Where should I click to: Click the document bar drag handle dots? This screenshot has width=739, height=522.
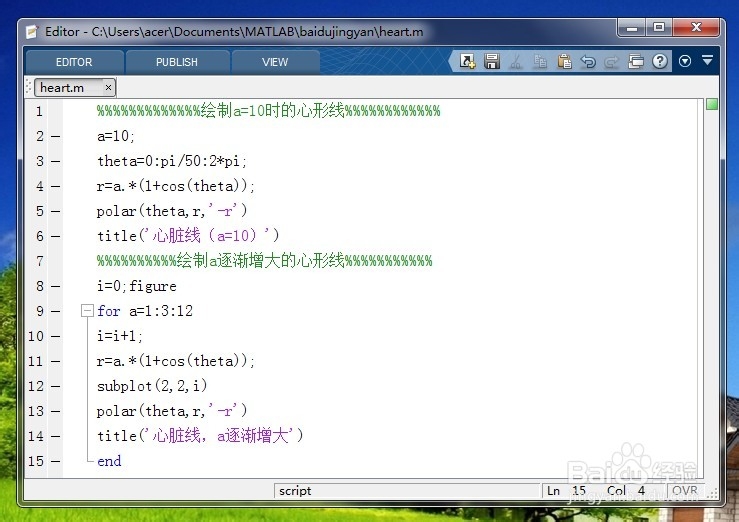coord(28,87)
